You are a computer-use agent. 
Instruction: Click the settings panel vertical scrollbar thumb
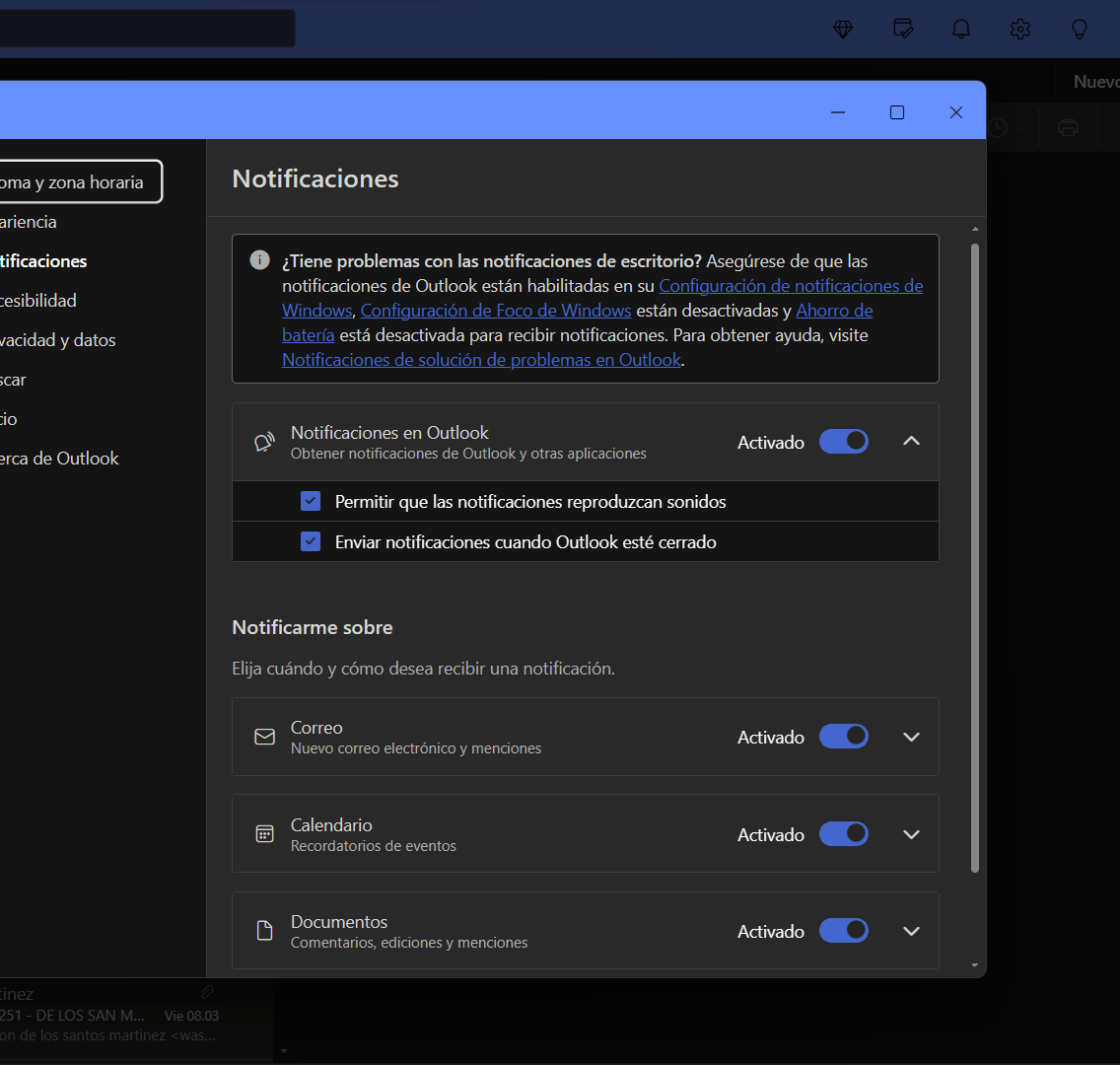click(975, 557)
